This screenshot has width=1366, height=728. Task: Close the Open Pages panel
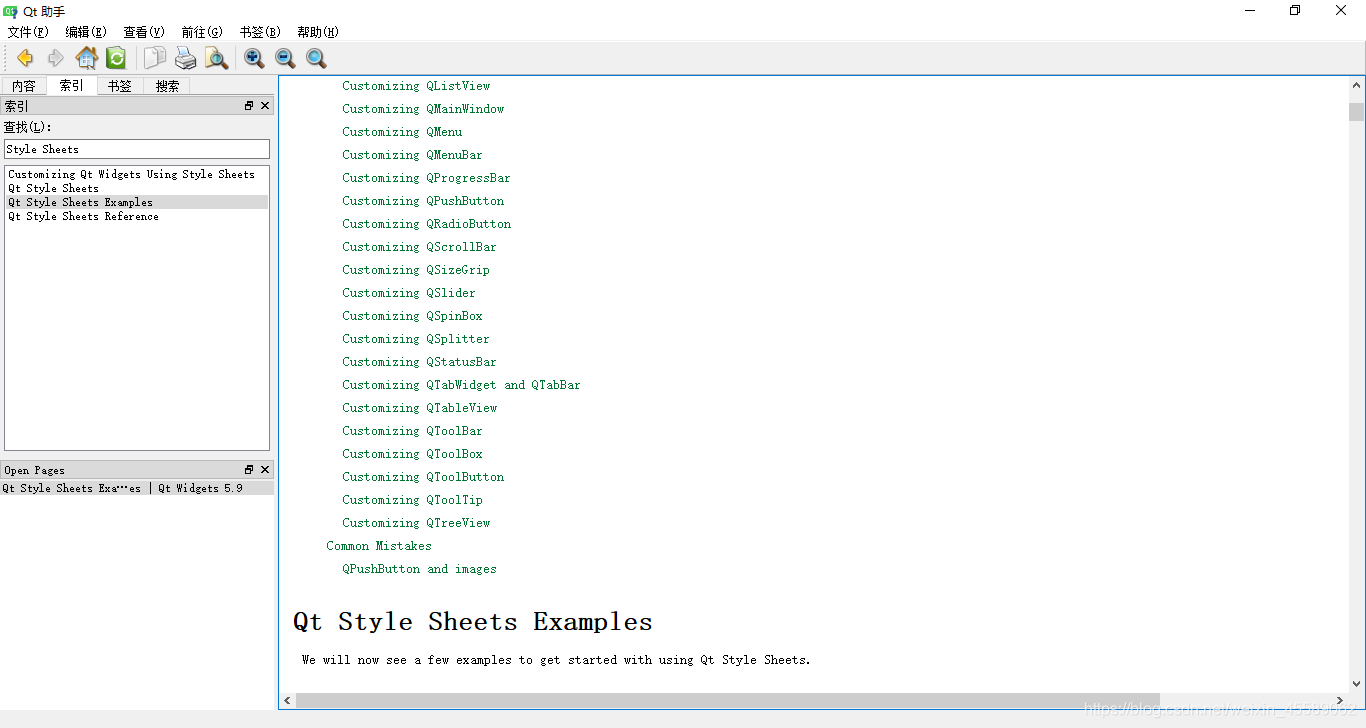tap(264, 469)
